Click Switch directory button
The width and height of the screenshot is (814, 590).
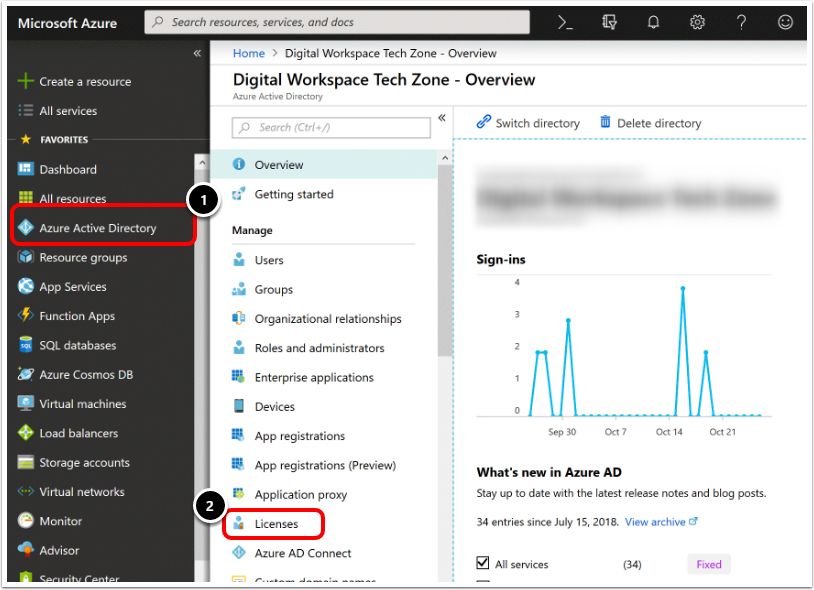(528, 123)
